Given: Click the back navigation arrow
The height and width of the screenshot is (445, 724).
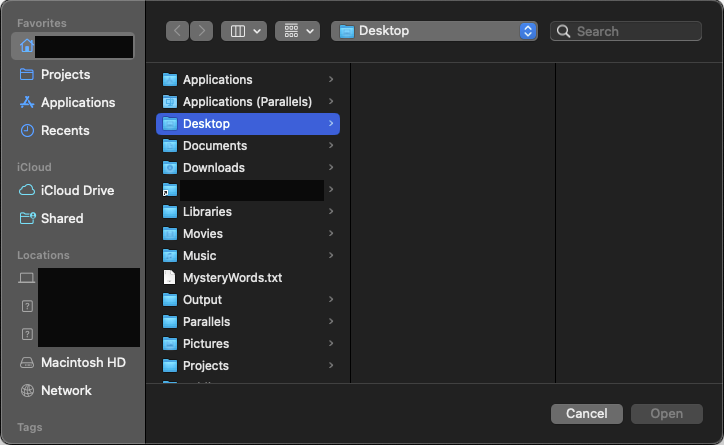Looking at the screenshot, I should coord(178,31).
